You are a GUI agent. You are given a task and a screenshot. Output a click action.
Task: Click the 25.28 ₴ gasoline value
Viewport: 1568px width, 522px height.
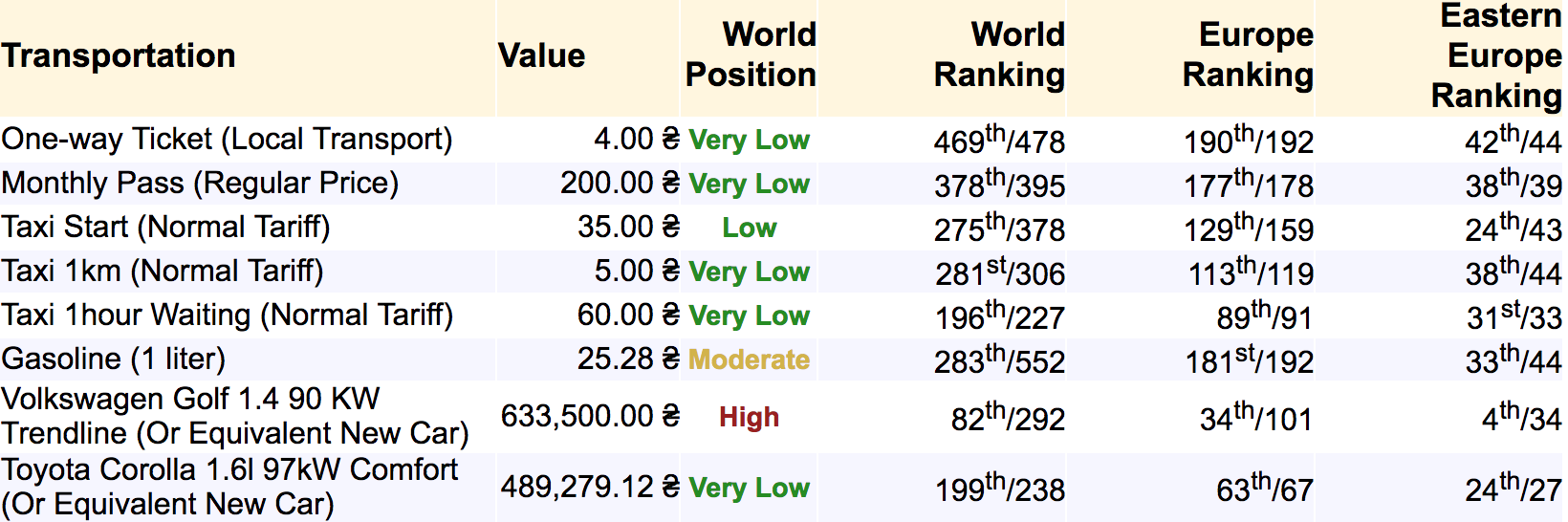(x=629, y=359)
